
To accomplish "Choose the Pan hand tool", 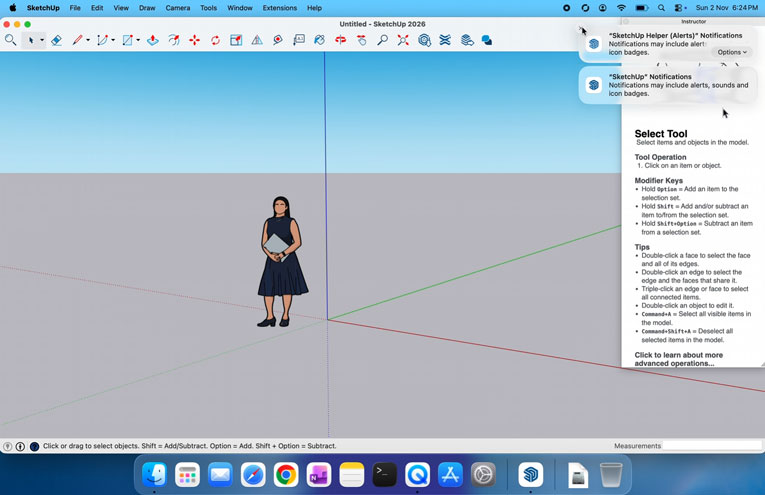I will (x=362, y=40).
